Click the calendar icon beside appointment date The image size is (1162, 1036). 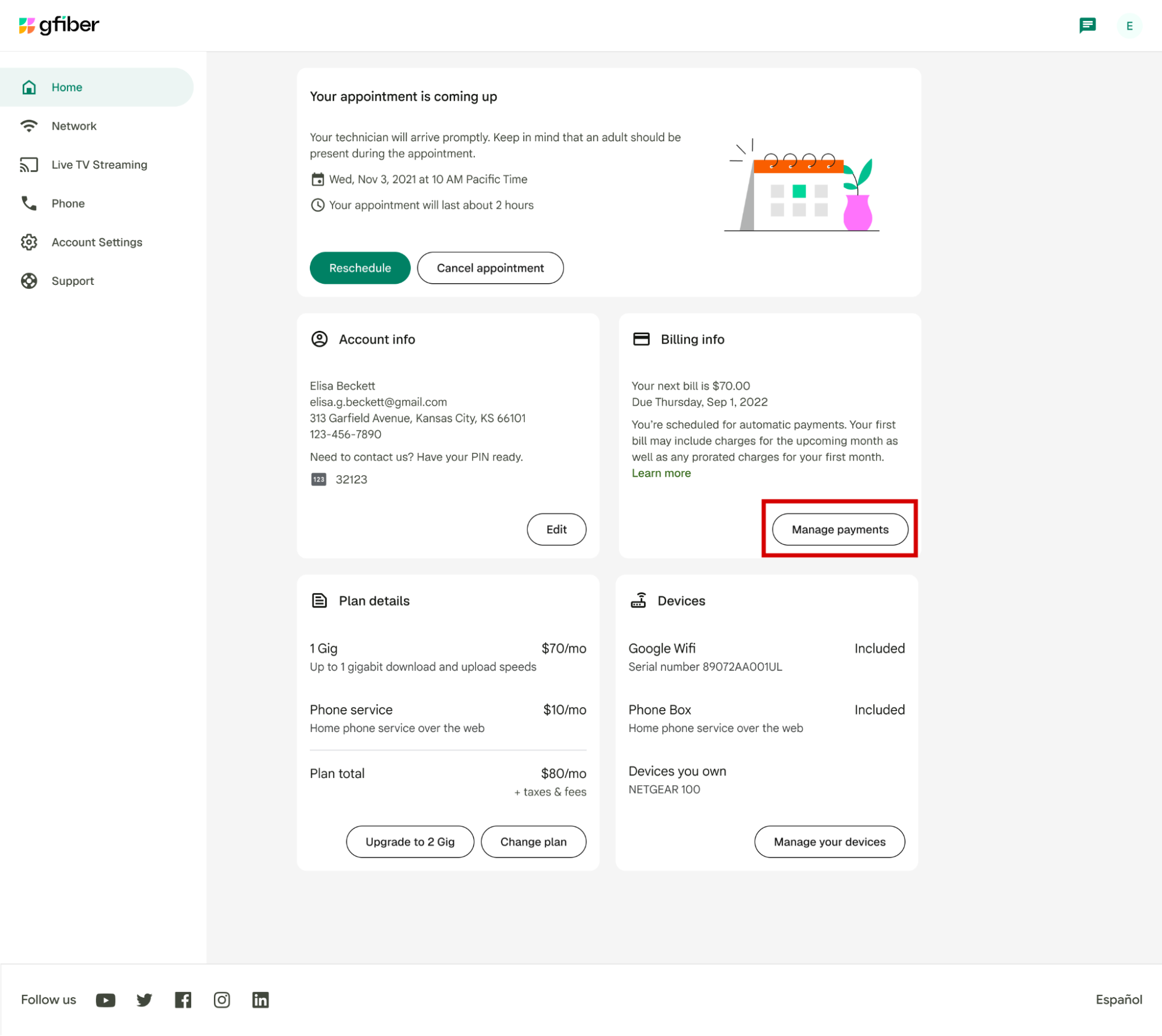click(317, 179)
